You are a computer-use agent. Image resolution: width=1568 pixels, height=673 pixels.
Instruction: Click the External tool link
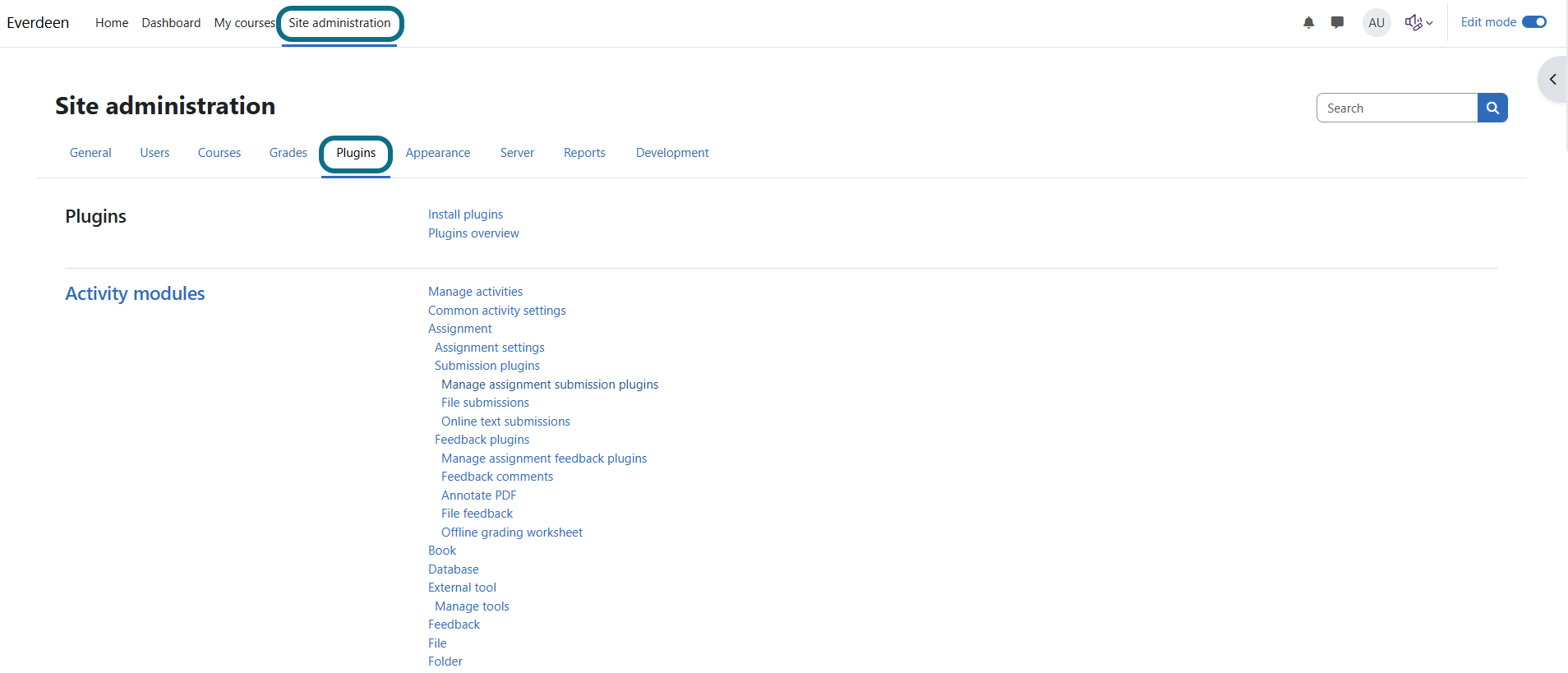tap(462, 588)
